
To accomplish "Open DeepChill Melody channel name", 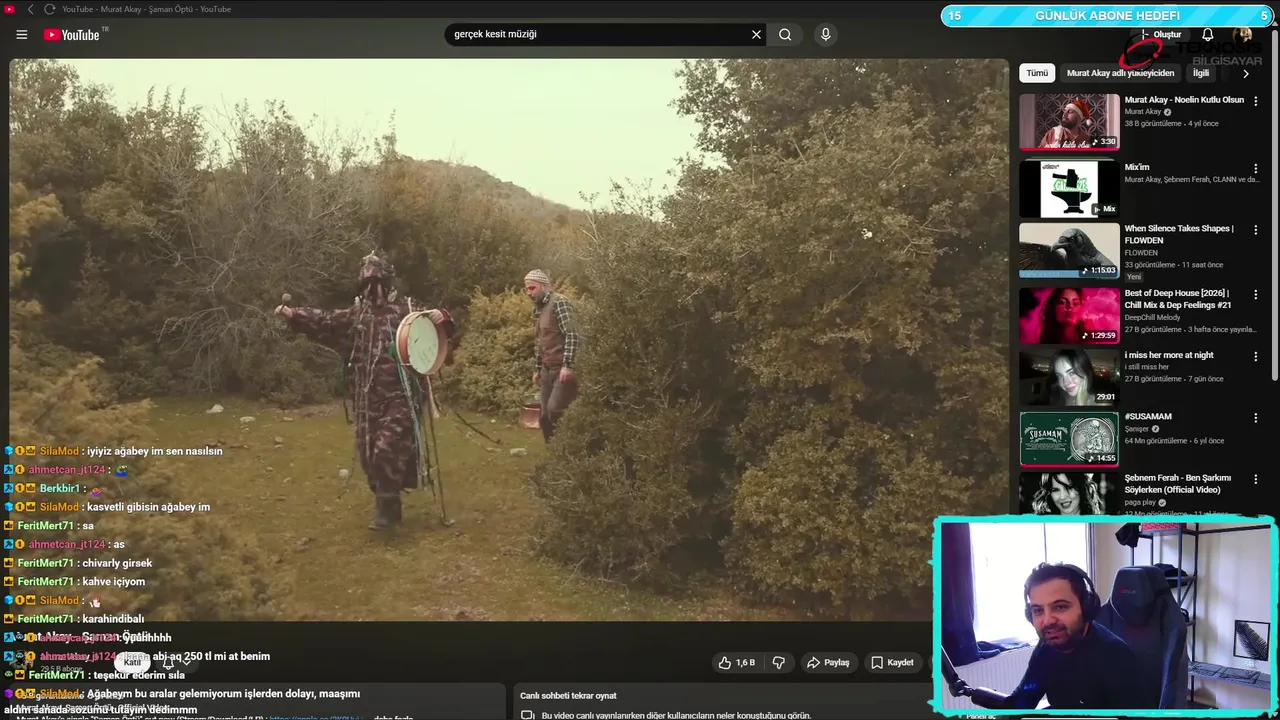I will [1152, 318].
